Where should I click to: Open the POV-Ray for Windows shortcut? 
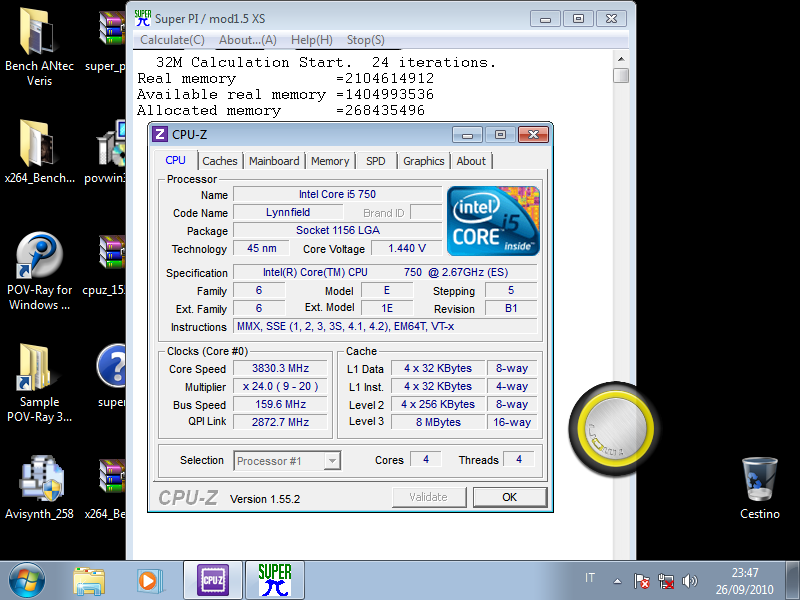pos(40,257)
